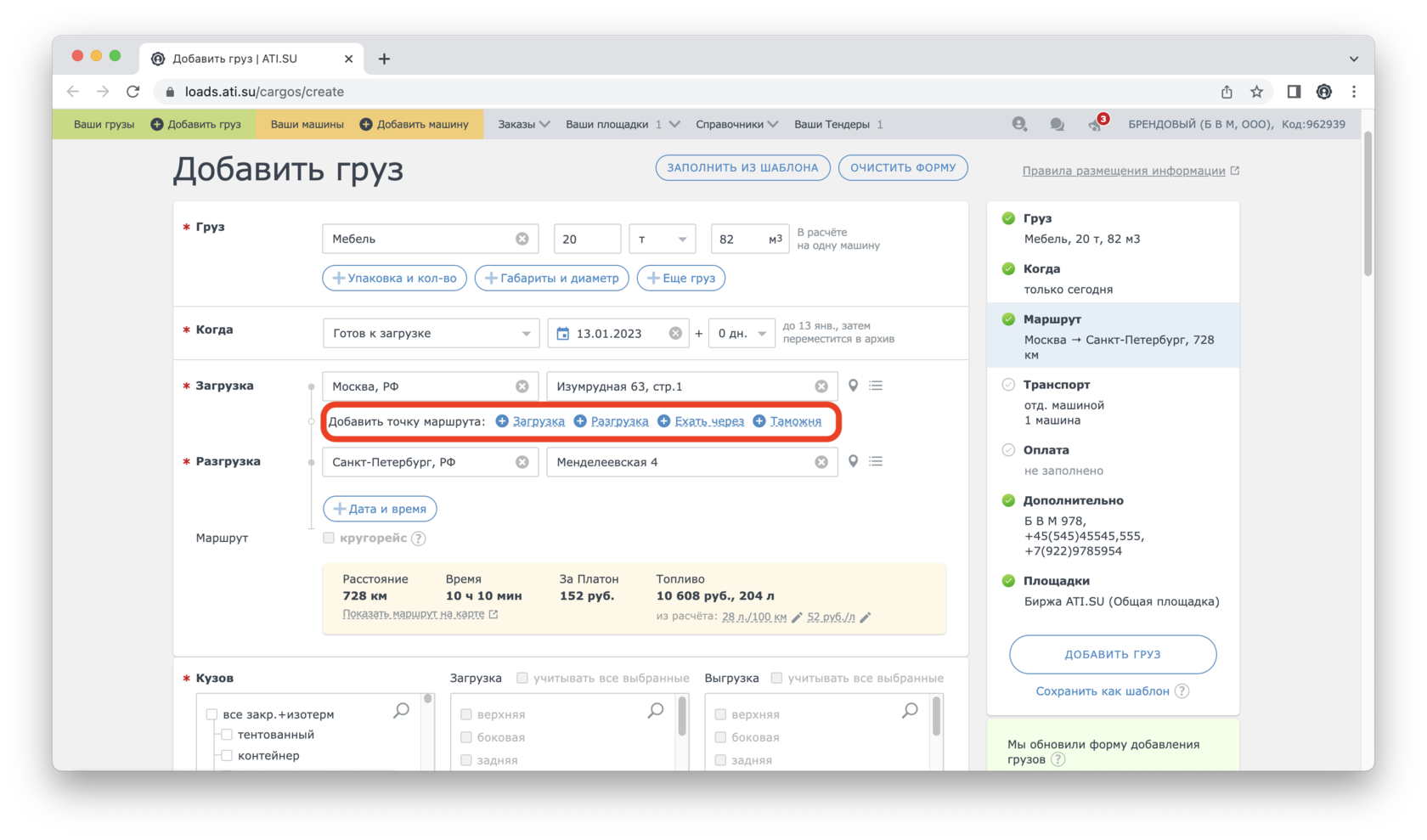
Task: Open the Заказы menu
Action: click(523, 124)
